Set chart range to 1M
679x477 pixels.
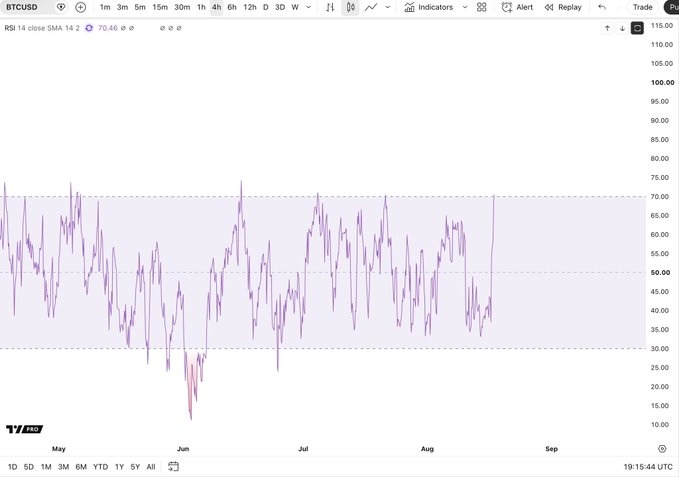(x=46, y=467)
